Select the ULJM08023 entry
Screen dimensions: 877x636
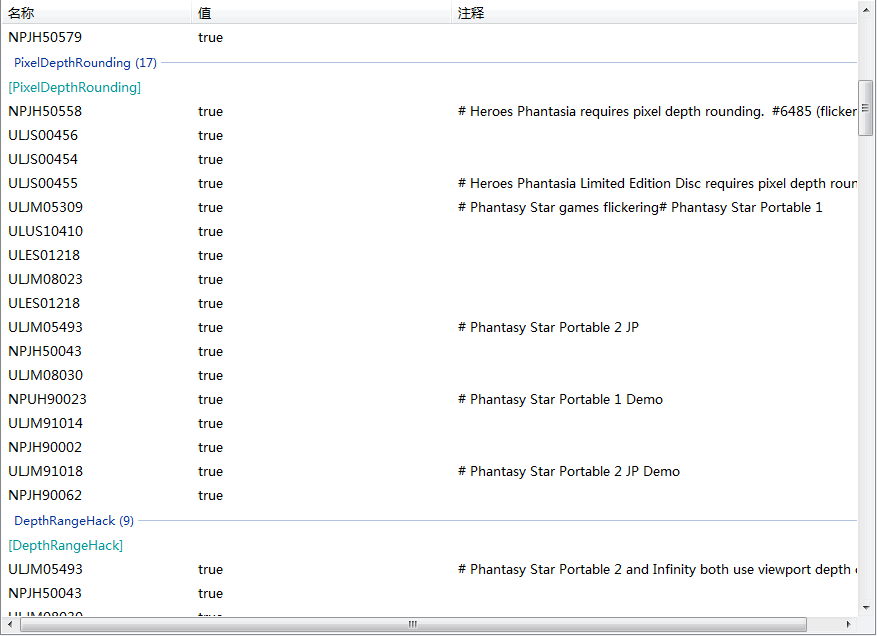click(45, 279)
